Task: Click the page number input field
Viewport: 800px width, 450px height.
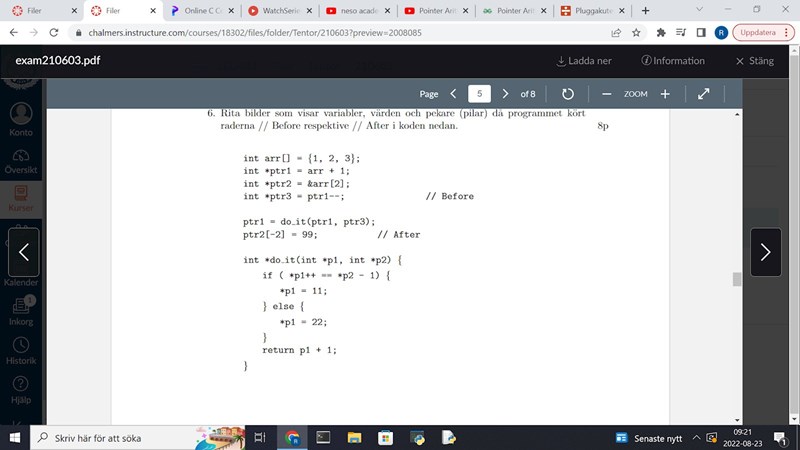Action: tap(479, 93)
